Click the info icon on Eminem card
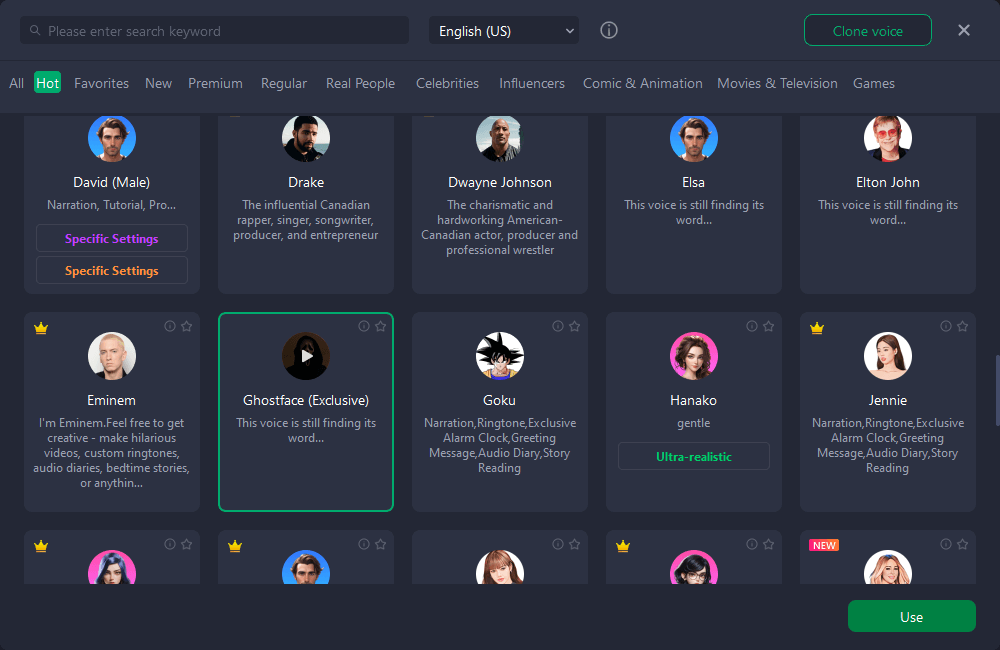The height and width of the screenshot is (650, 1000). tap(170, 326)
